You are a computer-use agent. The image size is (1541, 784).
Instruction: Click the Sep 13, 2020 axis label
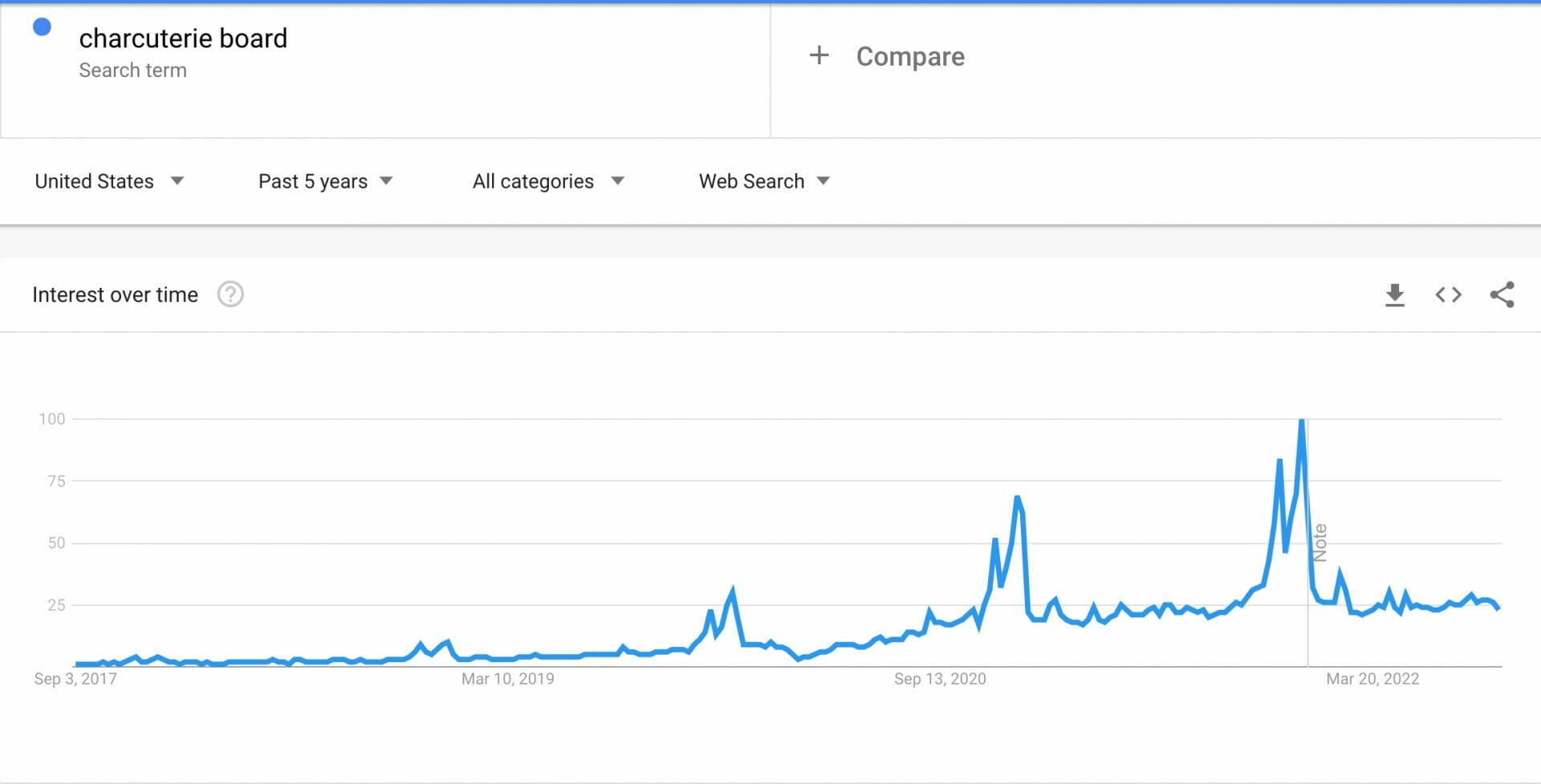(x=940, y=679)
